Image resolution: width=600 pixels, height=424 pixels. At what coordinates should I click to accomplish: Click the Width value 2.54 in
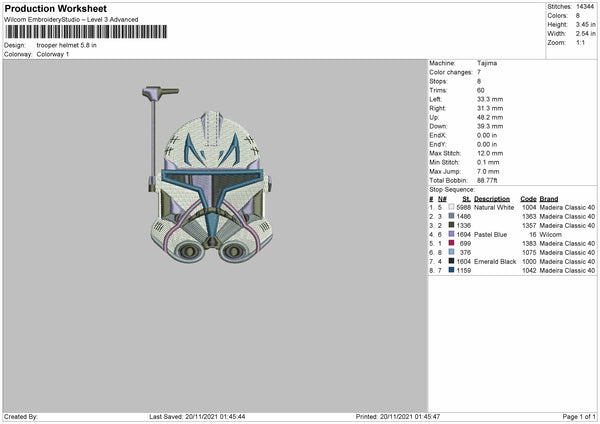tap(585, 34)
